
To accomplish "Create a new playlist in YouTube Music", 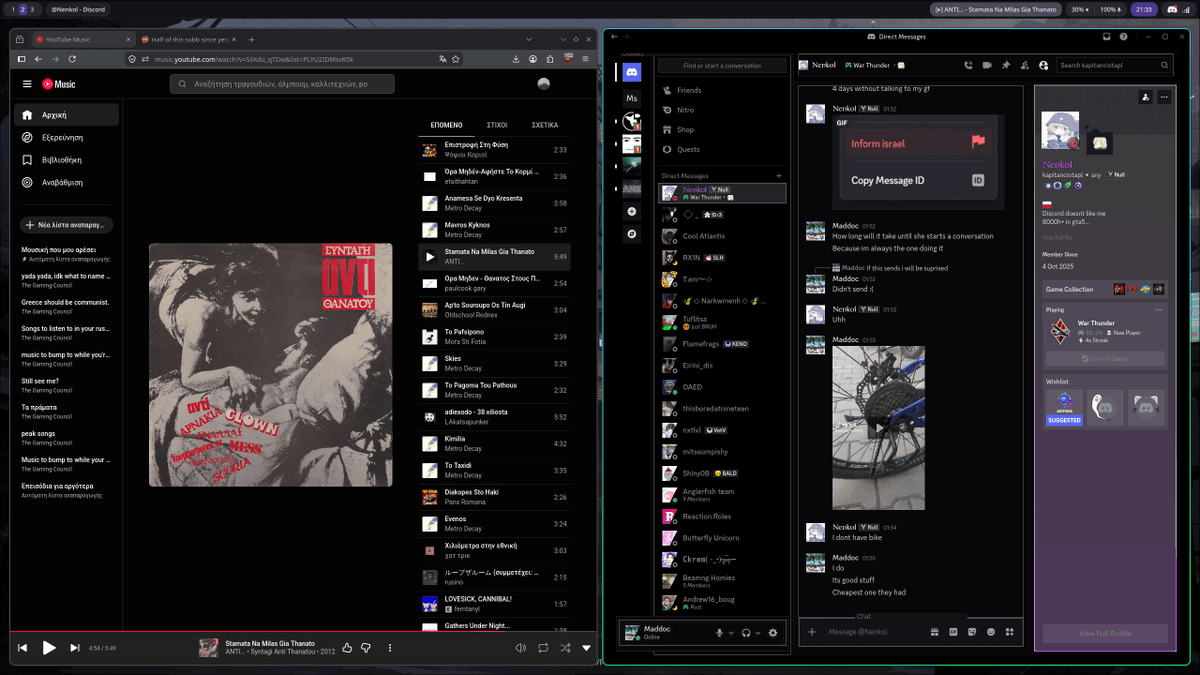I will click(x=67, y=225).
